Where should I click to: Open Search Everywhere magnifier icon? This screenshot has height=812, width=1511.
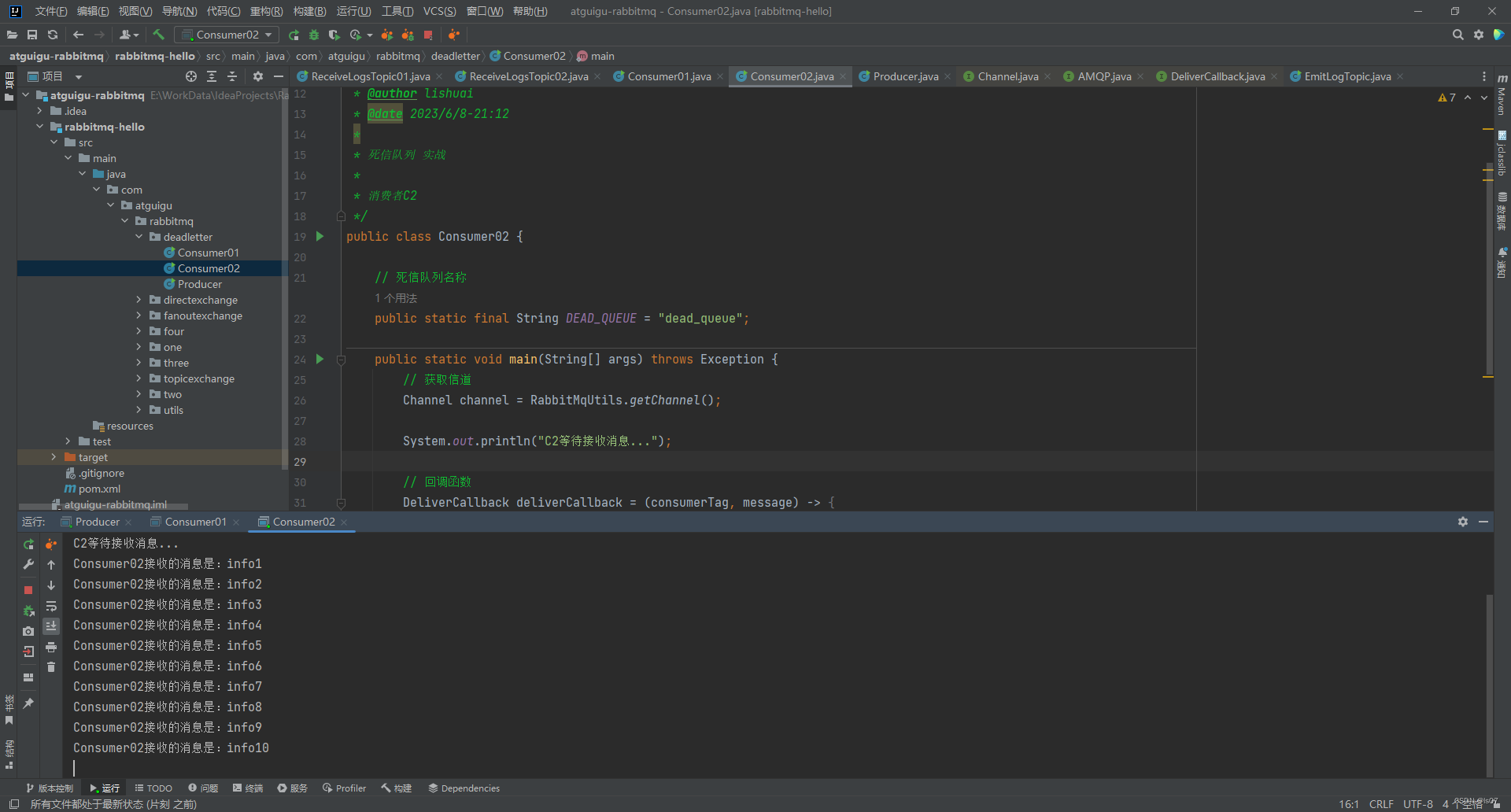point(1457,35)
